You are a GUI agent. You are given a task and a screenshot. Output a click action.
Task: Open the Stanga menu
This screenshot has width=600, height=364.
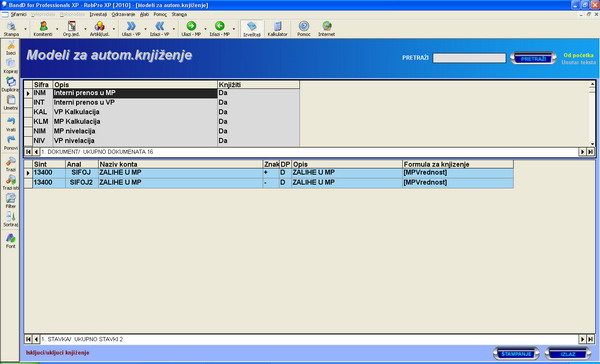[179, 14]
